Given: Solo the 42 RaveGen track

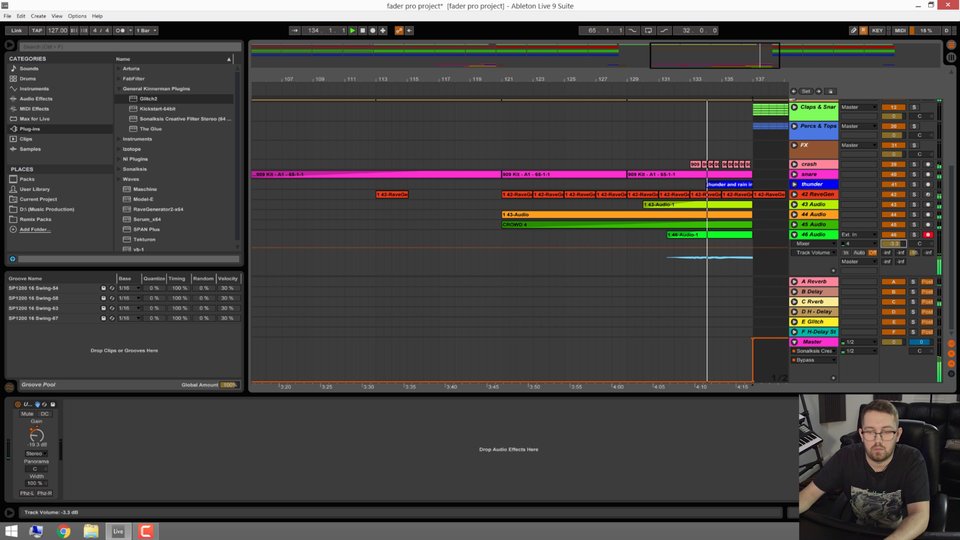Looking at the screenshot, I should (x=914, y=194).
